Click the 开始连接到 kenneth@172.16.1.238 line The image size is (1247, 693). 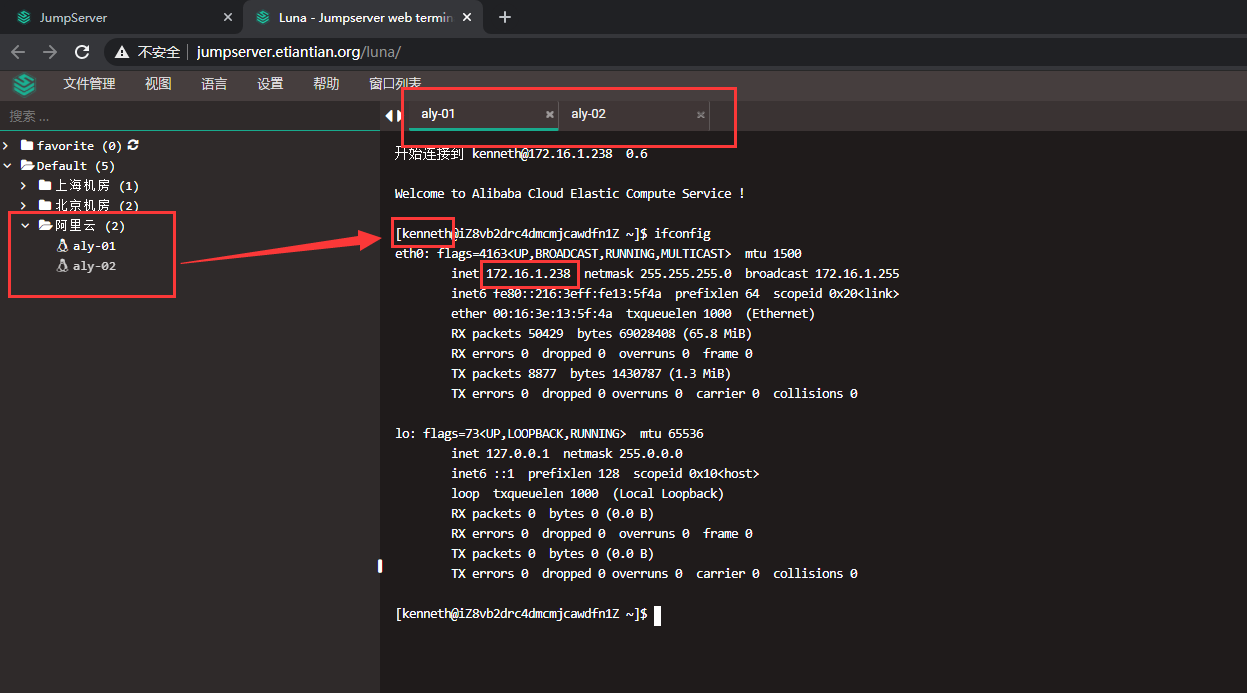521,154
